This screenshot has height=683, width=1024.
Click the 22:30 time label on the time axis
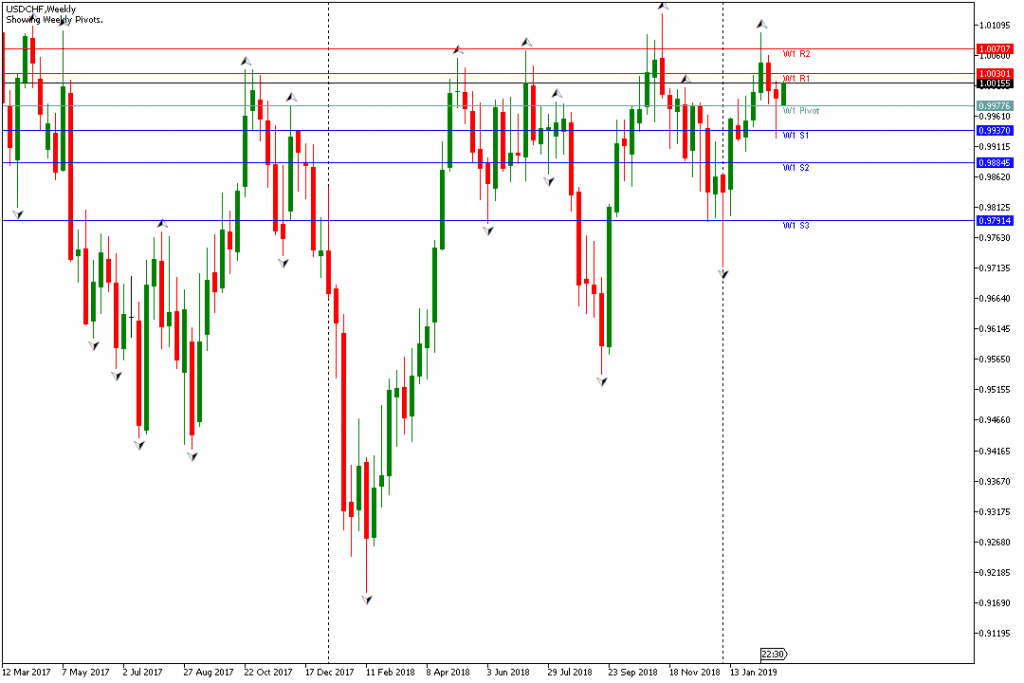(773, 654)
